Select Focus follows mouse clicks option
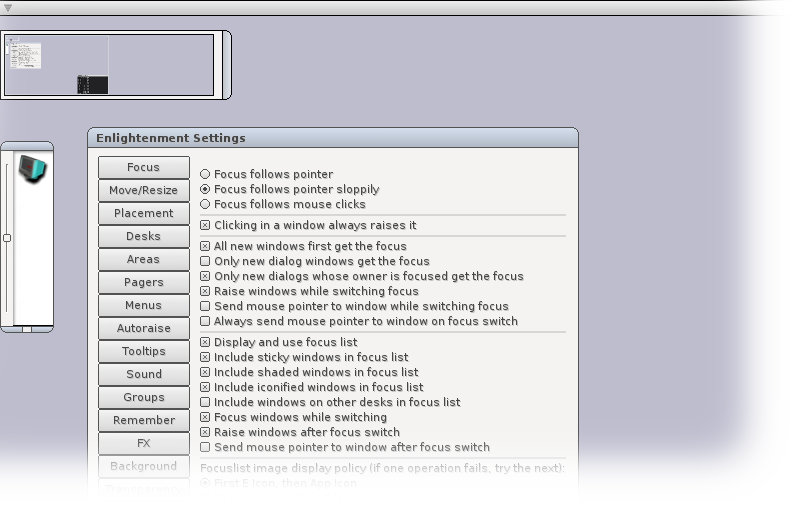 205,204
